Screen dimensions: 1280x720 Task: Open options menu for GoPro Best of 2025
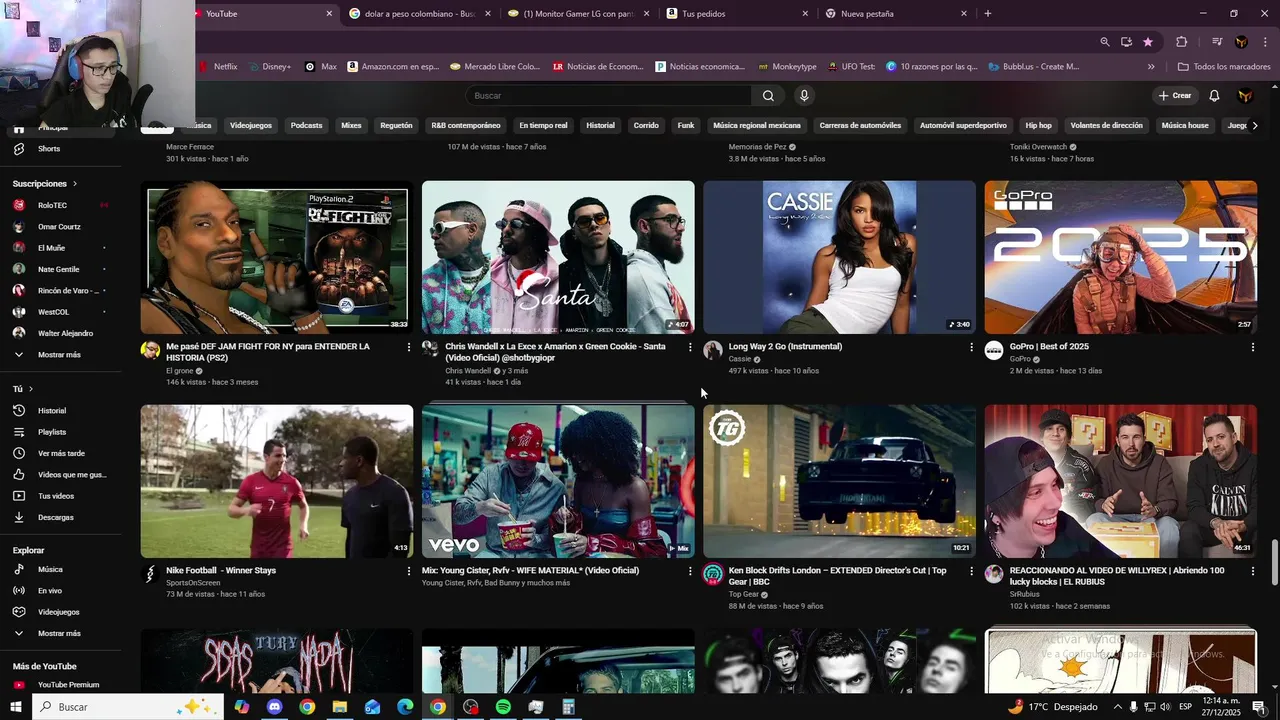(1253, 347)
